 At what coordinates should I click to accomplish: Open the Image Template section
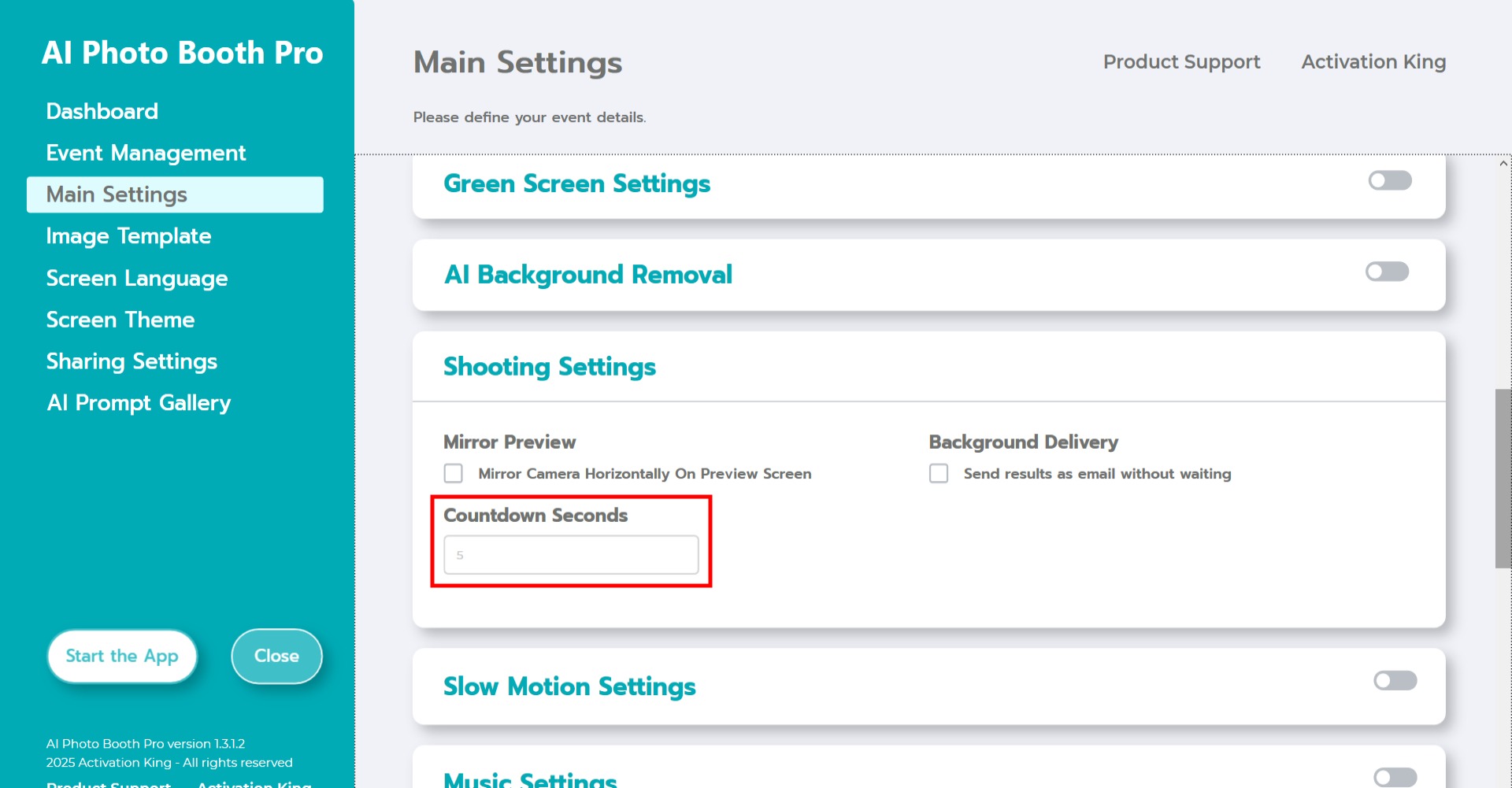(128, 236)
